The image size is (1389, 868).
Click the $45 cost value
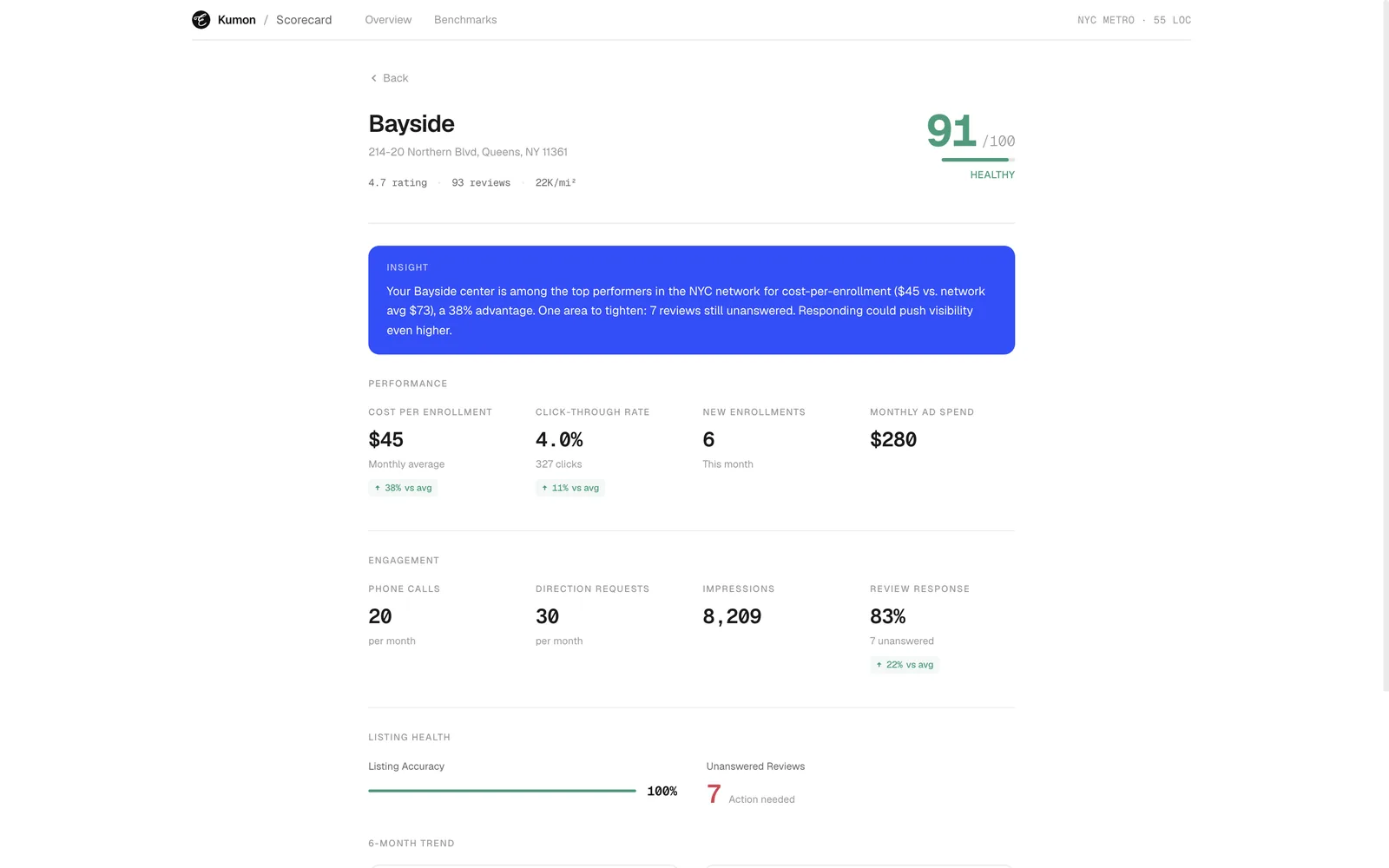pyautogui.click(x=386, y=440)
